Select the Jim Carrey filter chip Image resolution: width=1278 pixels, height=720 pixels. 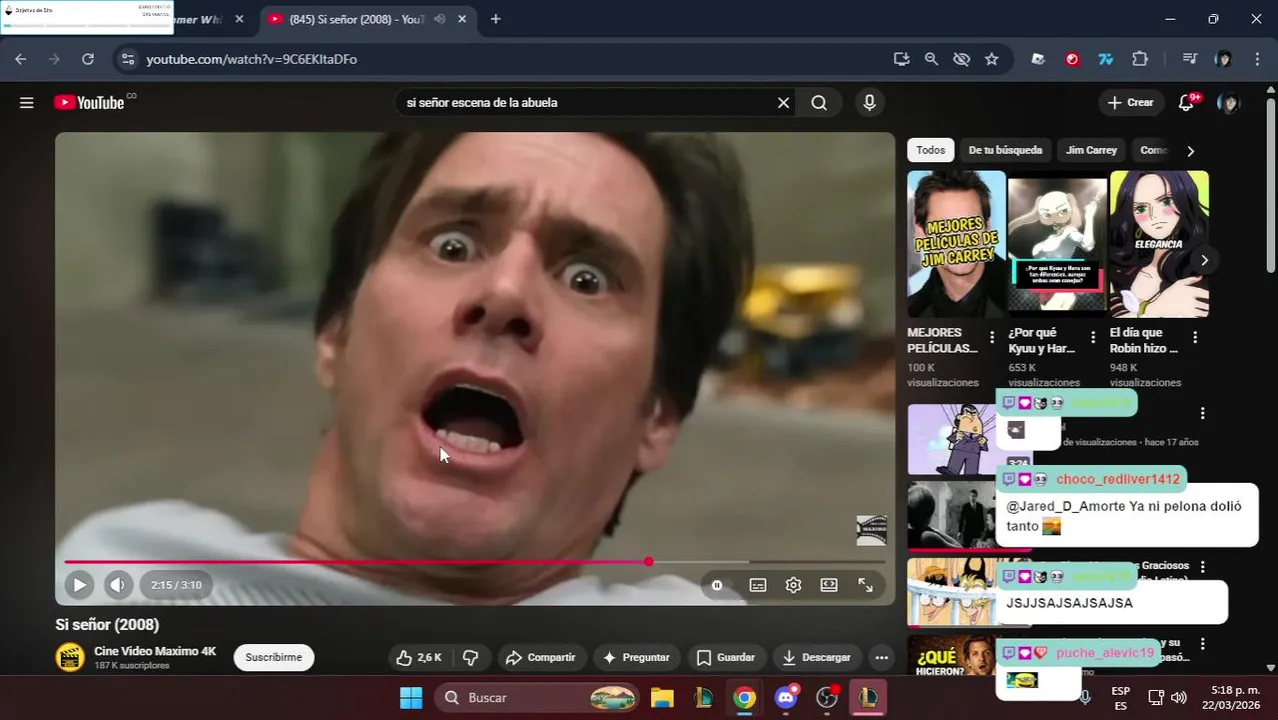pyautogui.click(x=1091, y=150)
